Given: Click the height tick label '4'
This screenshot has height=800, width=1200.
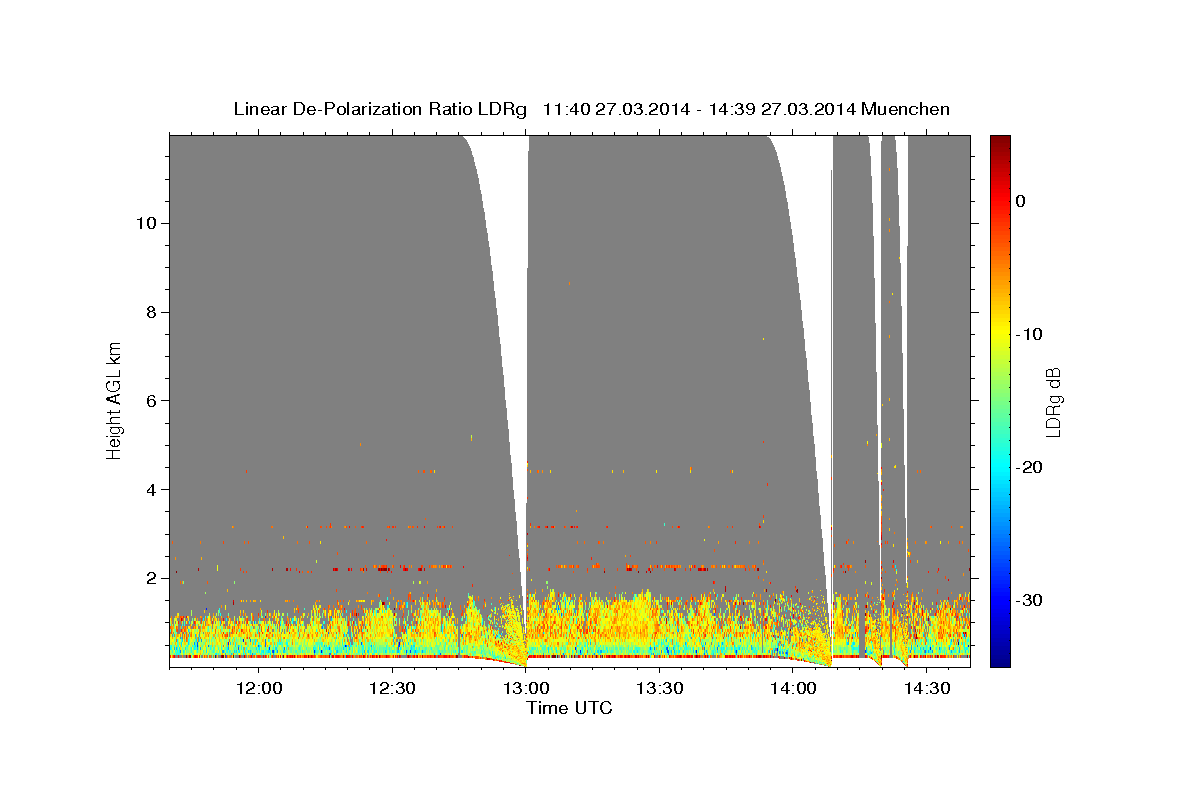Looking at the screenshot, I should (x=149, y=490).
